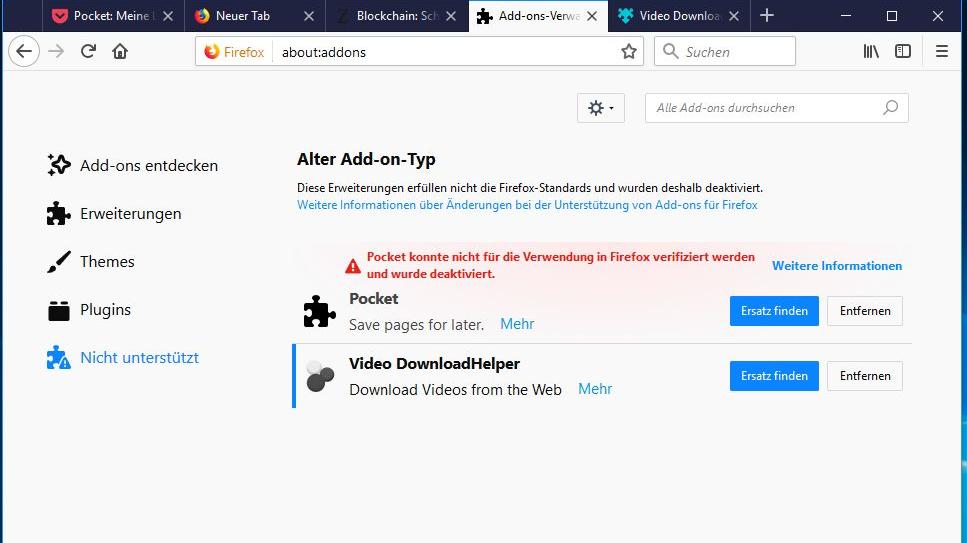Click Ersatz finden for Pocket

(774, 311)
